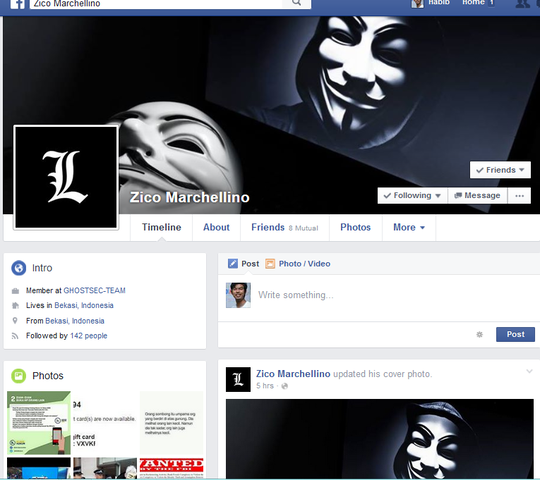Click the briefcase work icon in Intro

click(15, 291)
